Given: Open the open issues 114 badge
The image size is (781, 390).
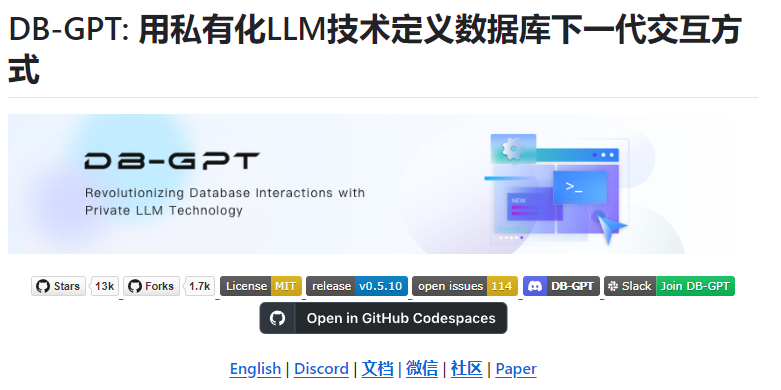Looking at the screenshot, I should point(465,286).
